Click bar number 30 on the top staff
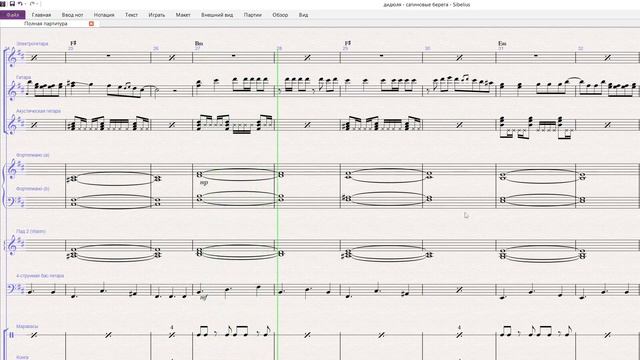 [427, 49]
